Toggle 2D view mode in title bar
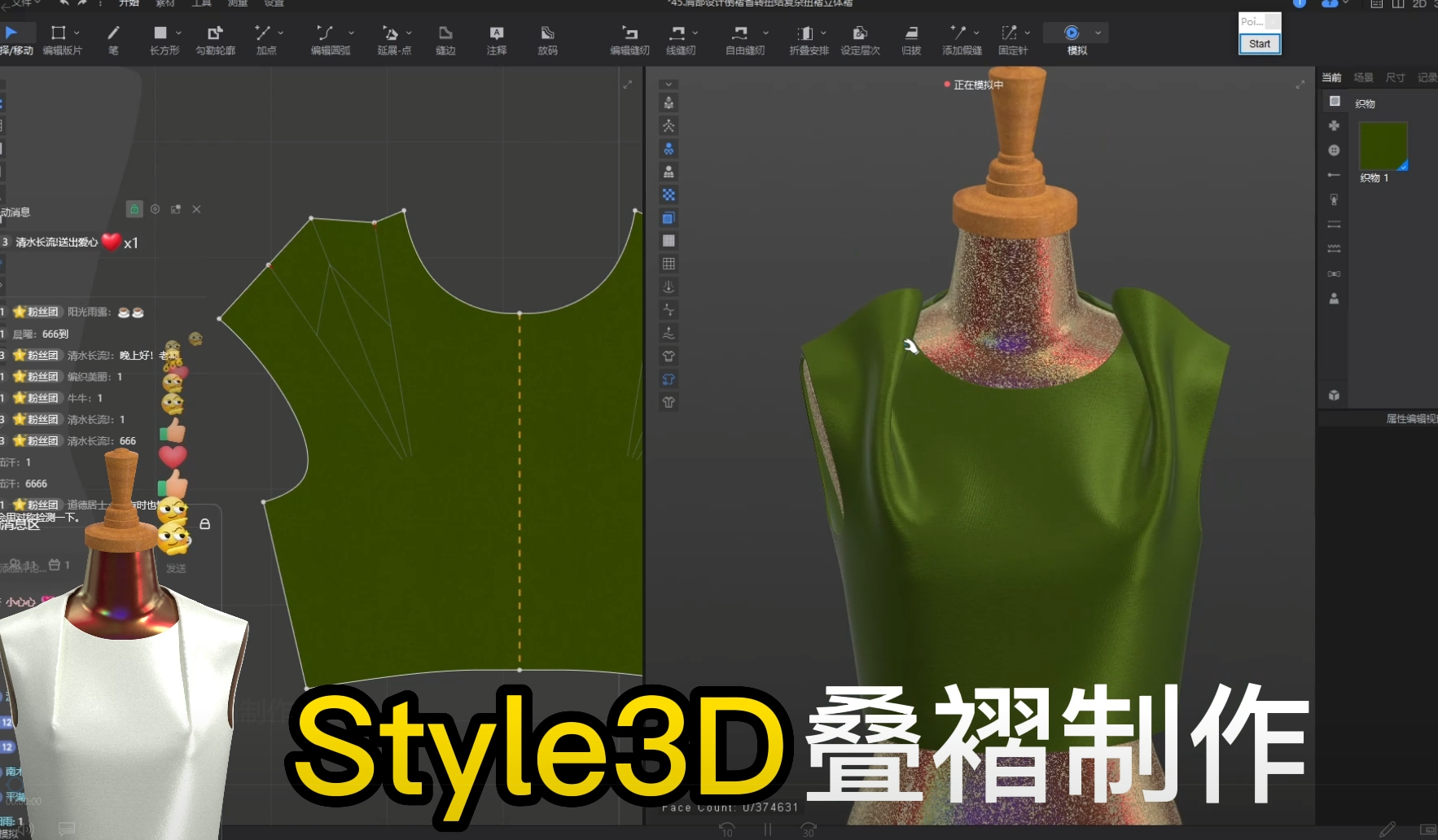This screenshot has width=1438, height=840. point(1419,4)
